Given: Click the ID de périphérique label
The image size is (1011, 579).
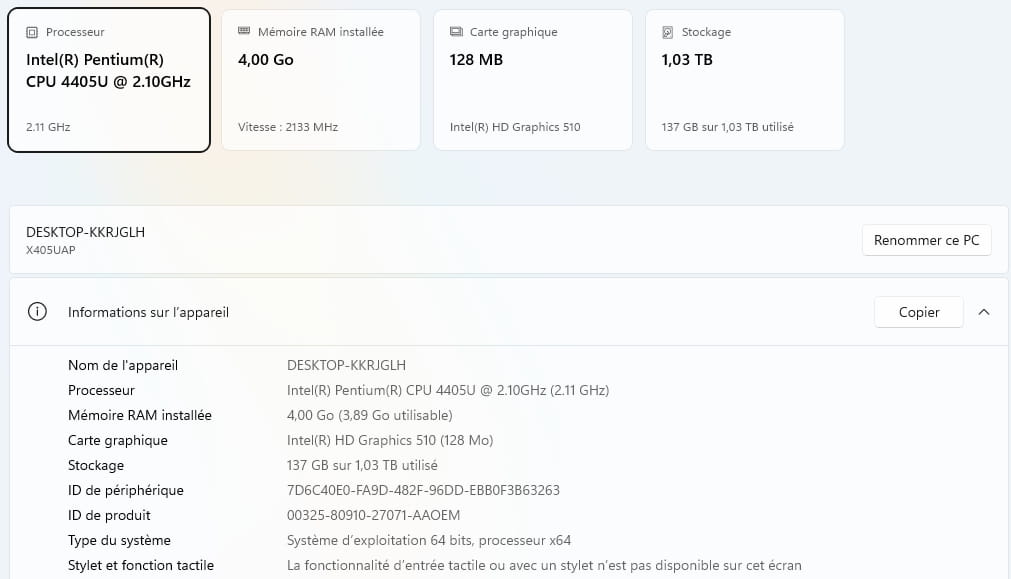Looking at the screenshot, I should (126, 491).
